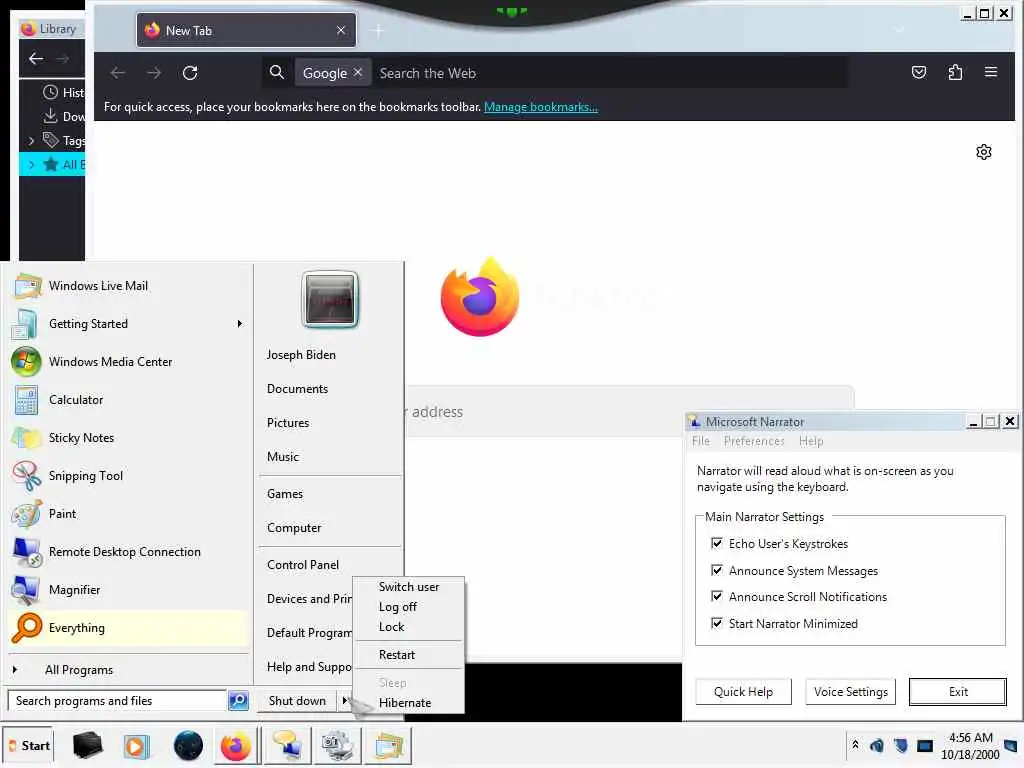This screenshot has height=768, width=1024.
Task: Choose Switch user from power menu
Action: click(x=409, y=586)
